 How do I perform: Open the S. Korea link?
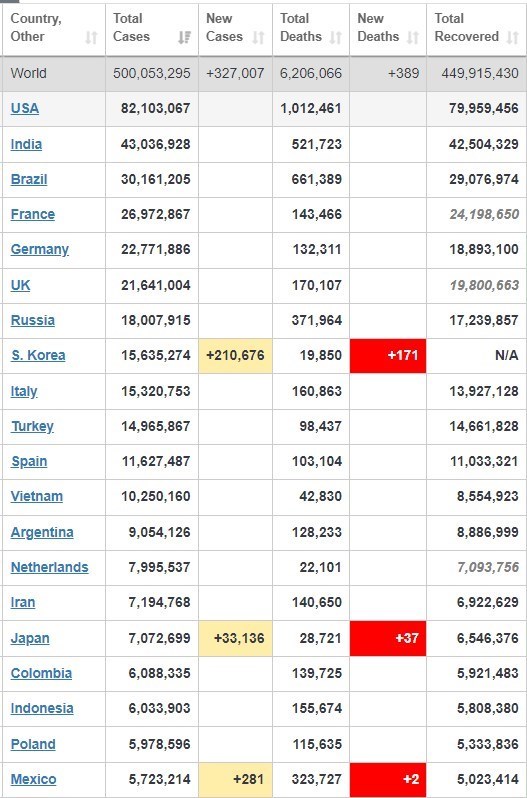coord(38,355)
